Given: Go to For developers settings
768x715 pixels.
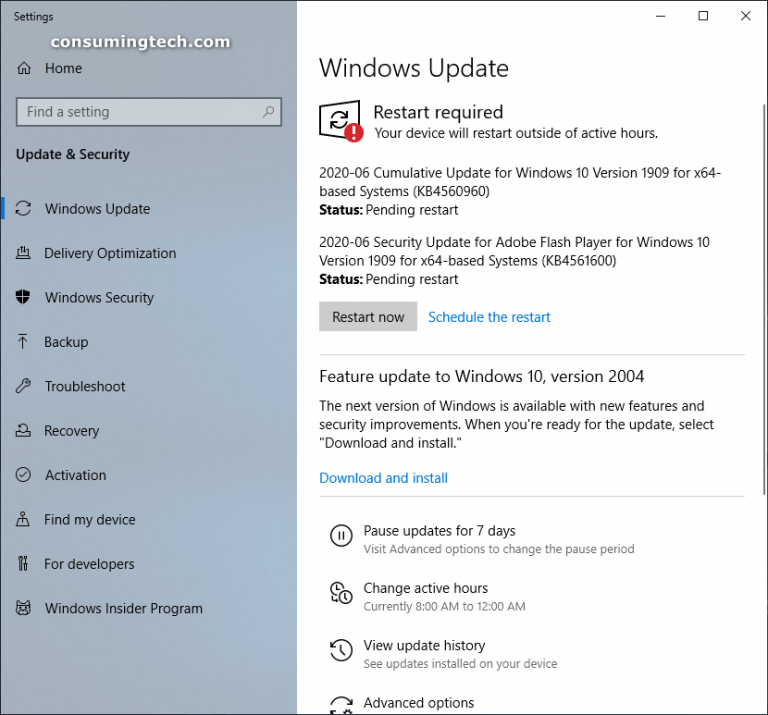Looking at the screenshot, I should point(89,564).
